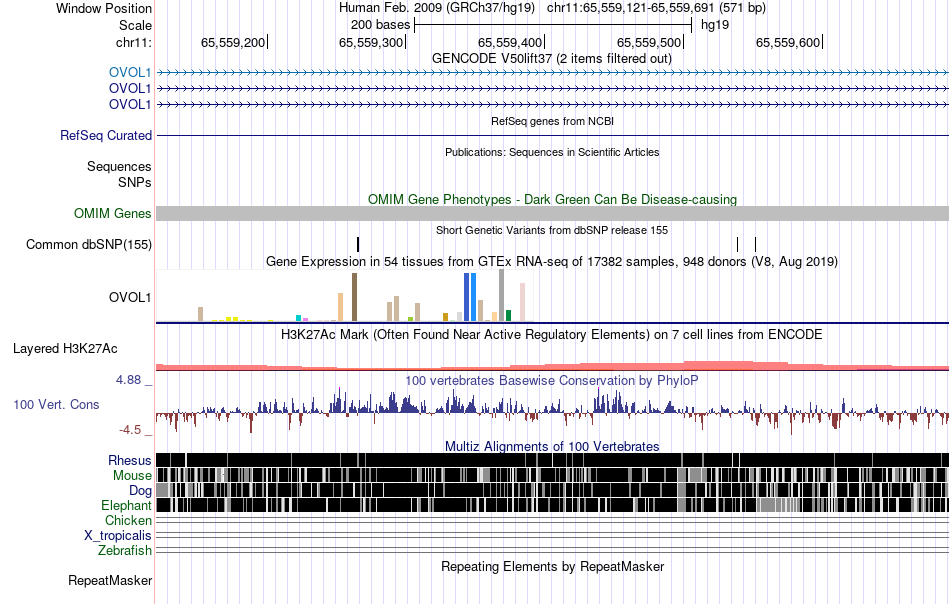
Task: Click the gray OMIM Genes bar
Action: pyautogui.click(x=553, y=213)
